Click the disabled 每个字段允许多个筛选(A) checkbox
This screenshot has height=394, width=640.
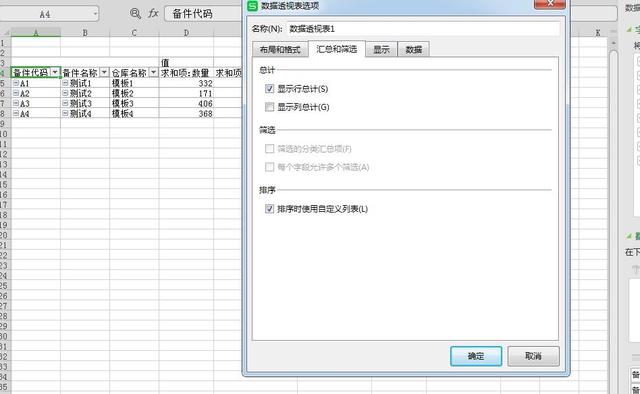pyautogui.click(x=269, y=167)
